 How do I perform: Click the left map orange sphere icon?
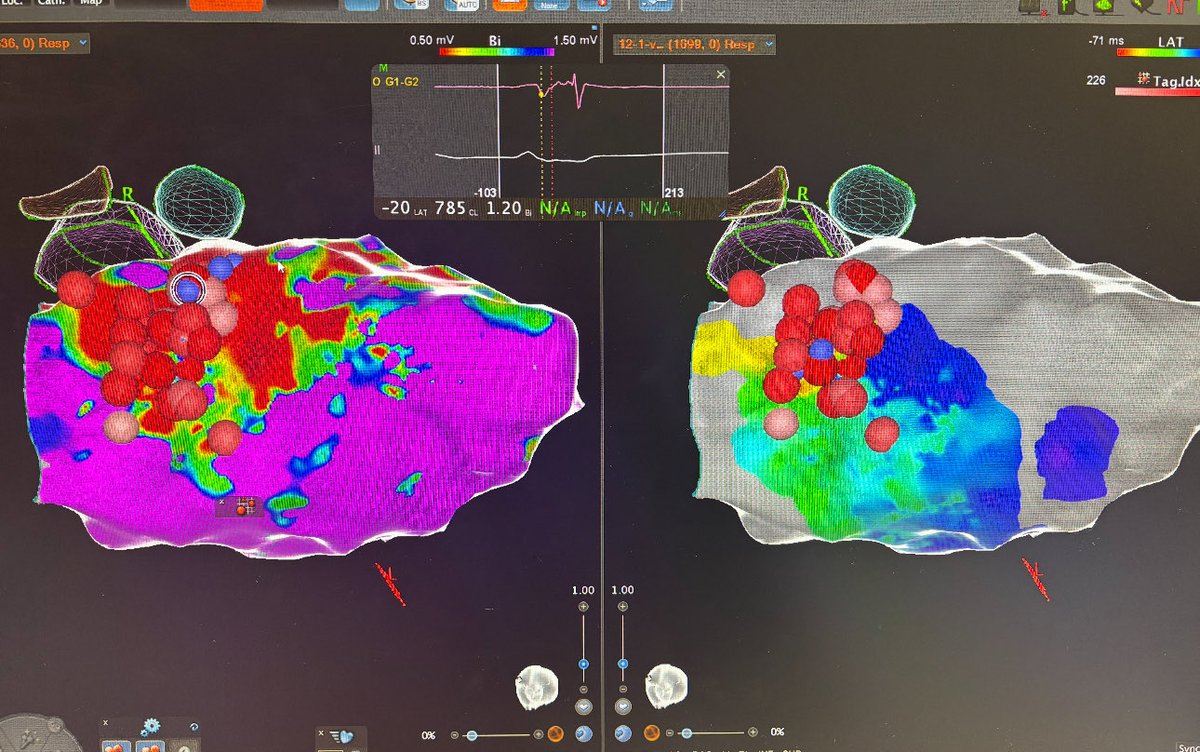click(x=554, y=734)
